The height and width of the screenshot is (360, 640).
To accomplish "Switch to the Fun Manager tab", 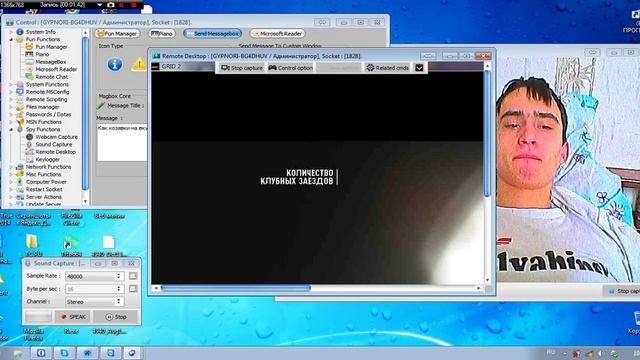I will [117, 33].
